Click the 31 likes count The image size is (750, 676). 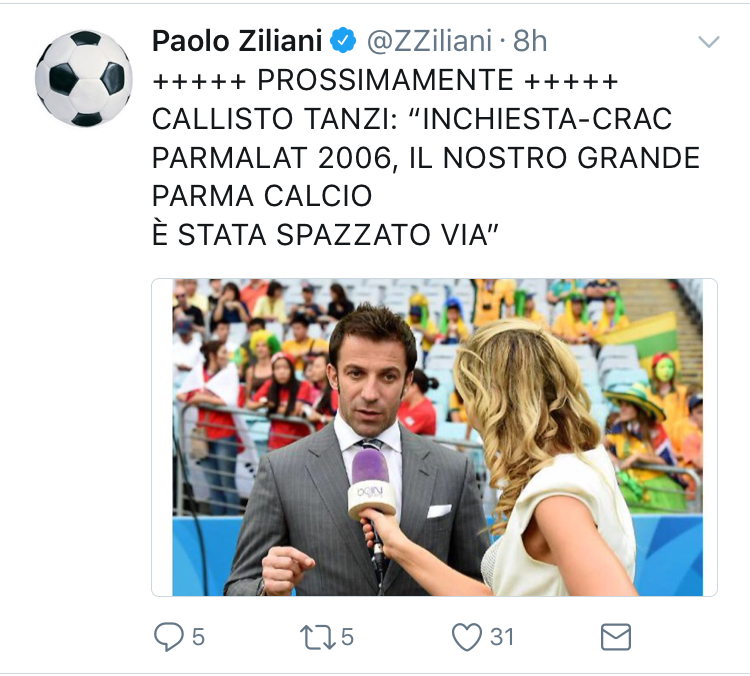pyautogui.click(x=502, y=637)
